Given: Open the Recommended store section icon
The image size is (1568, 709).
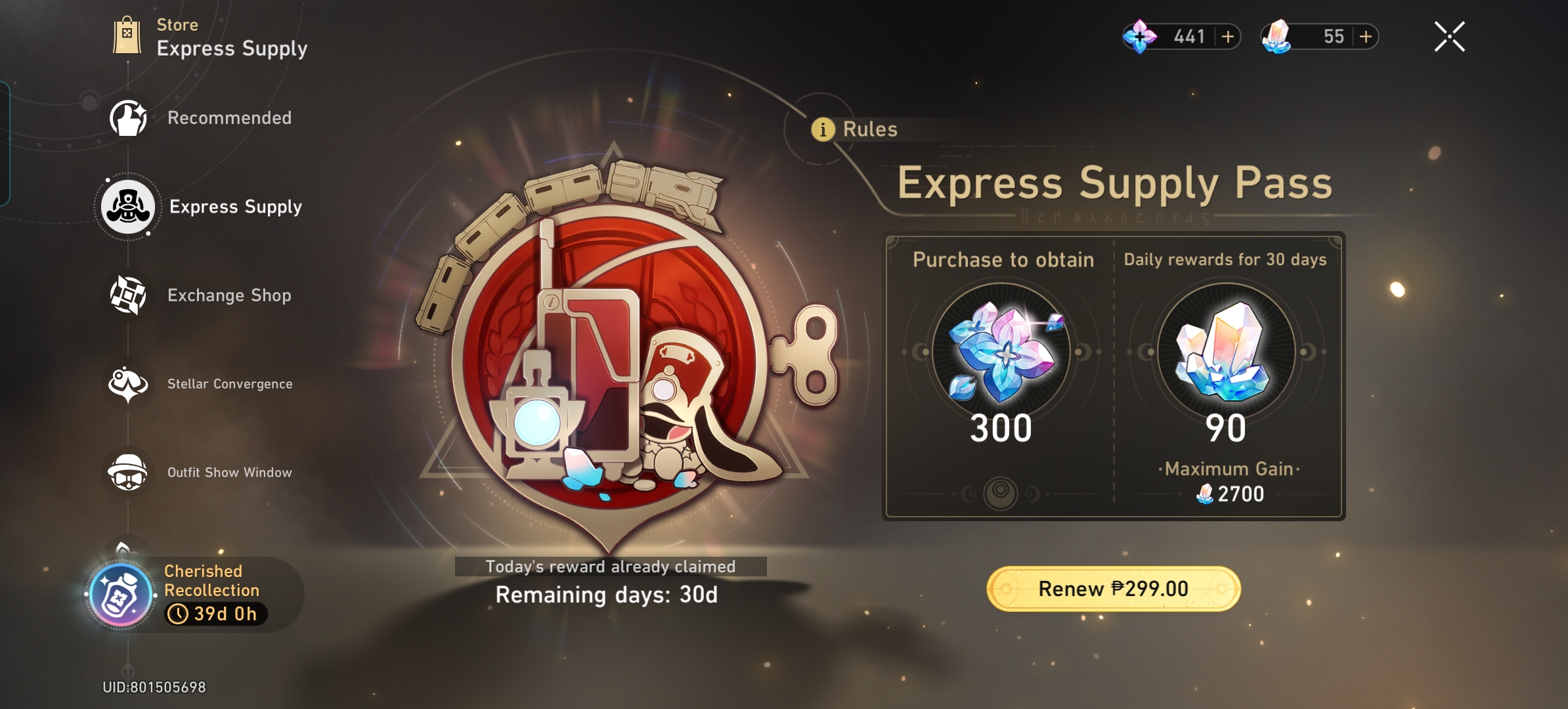Looking at the screenshot, I should coord(128,118).
